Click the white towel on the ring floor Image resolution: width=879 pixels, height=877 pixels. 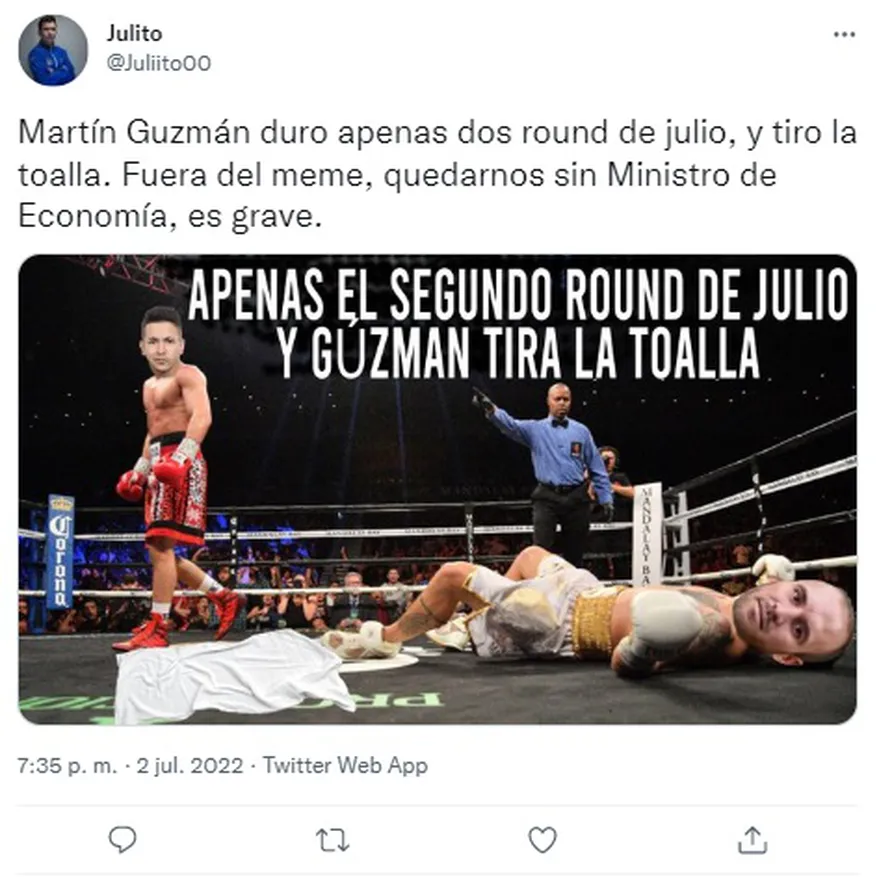(233, 676)
